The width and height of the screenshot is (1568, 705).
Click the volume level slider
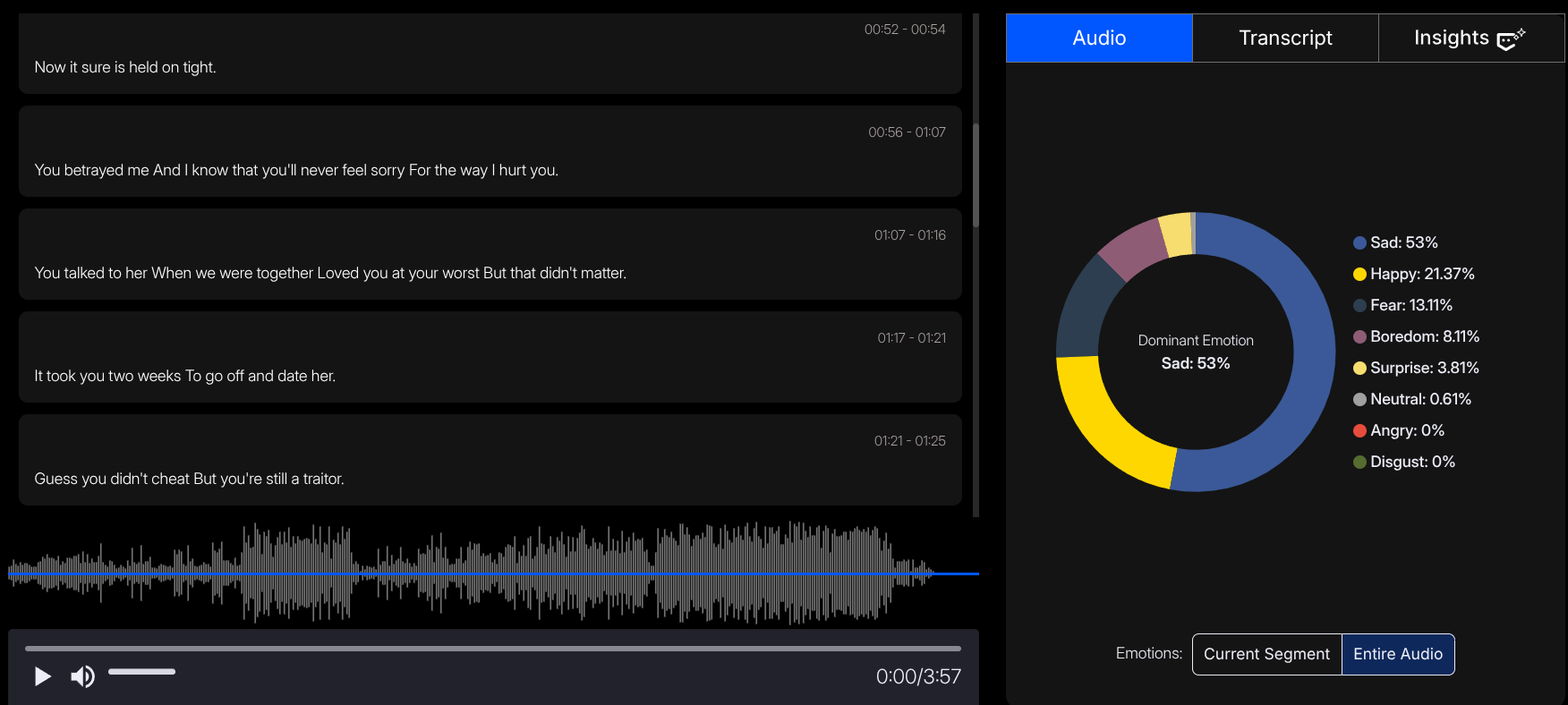[x=141, y=671]
